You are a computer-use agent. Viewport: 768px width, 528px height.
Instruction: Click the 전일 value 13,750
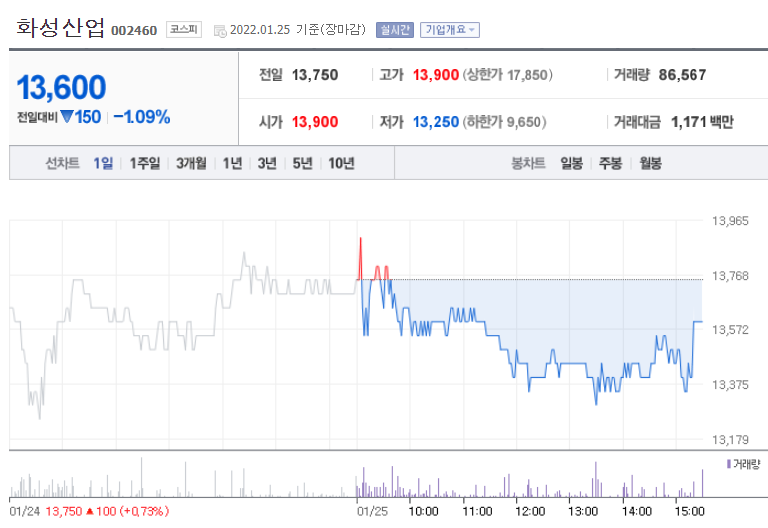click(x=315, y=75)
